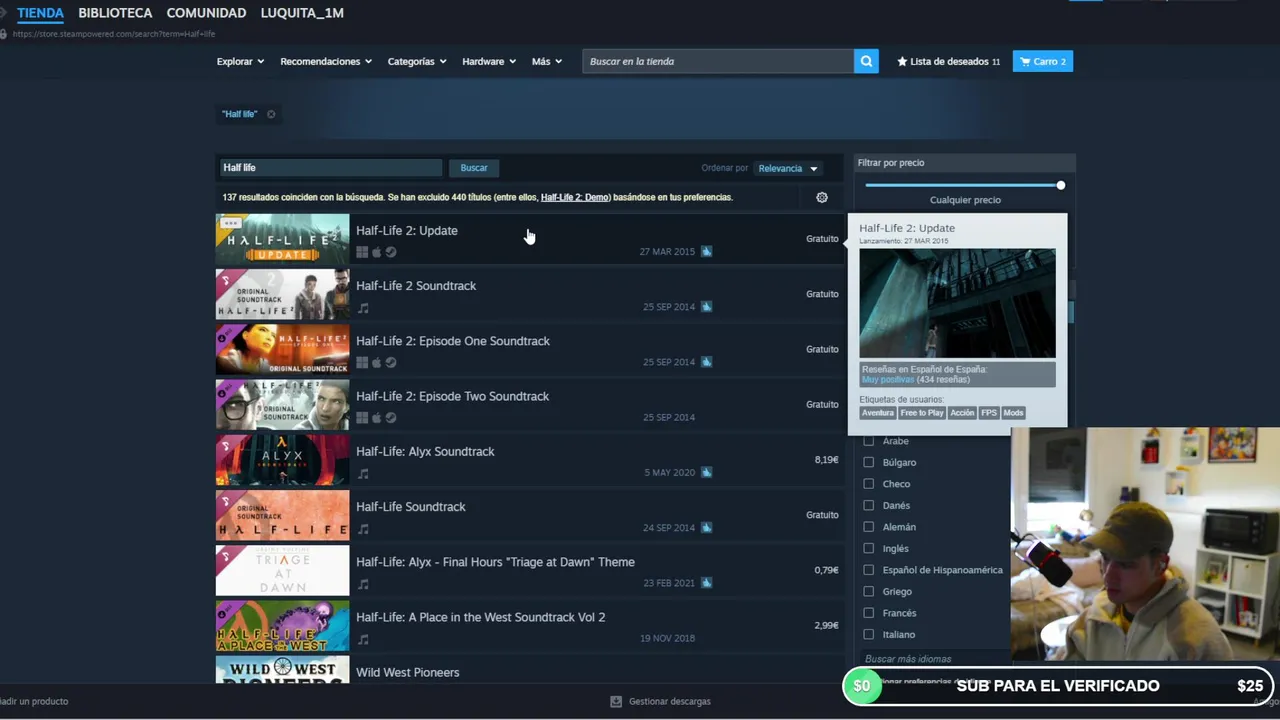
Task: Click Buscar más idiomas link
Action: coord(908,659)
